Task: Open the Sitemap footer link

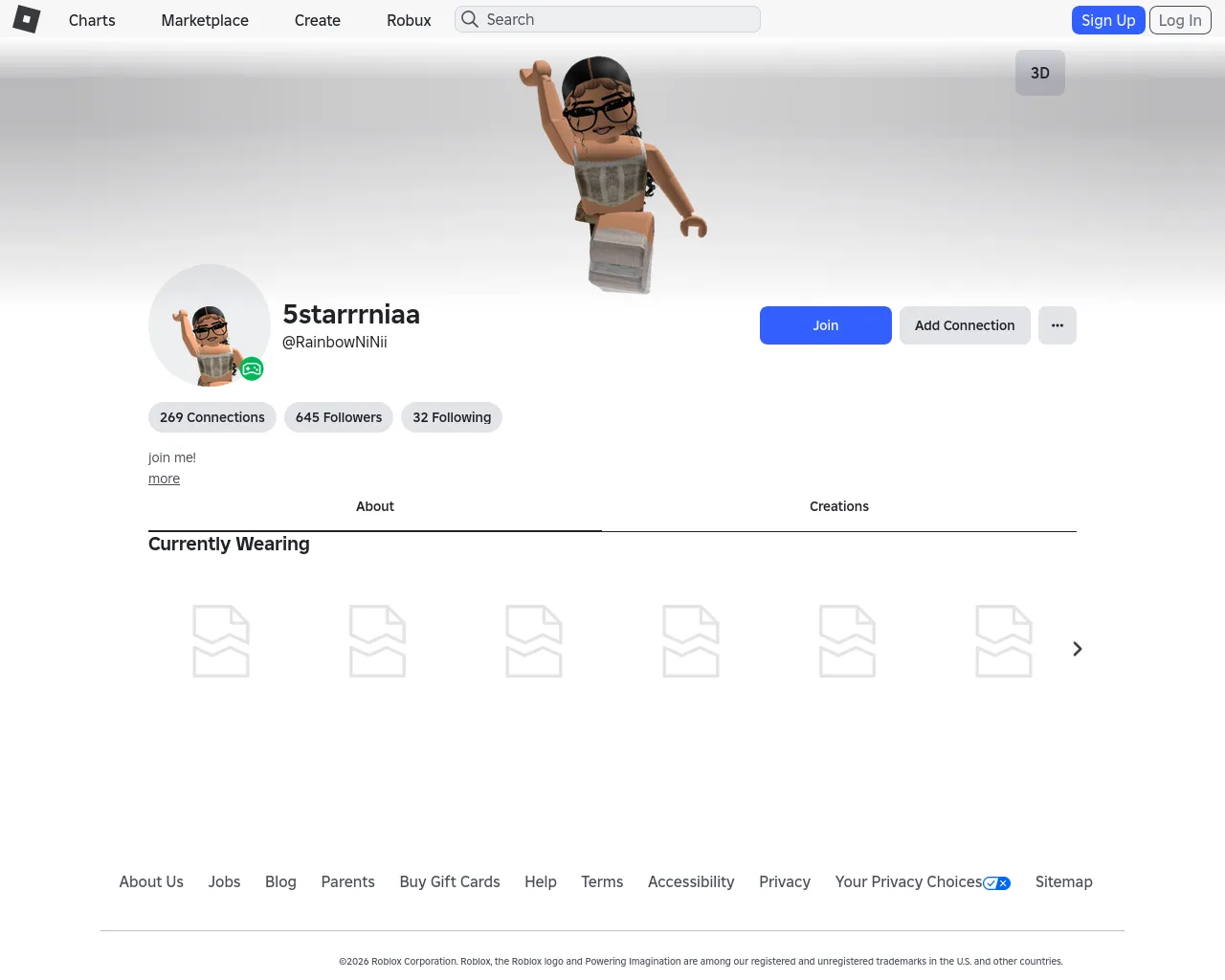Action: tap(1063, 882)
